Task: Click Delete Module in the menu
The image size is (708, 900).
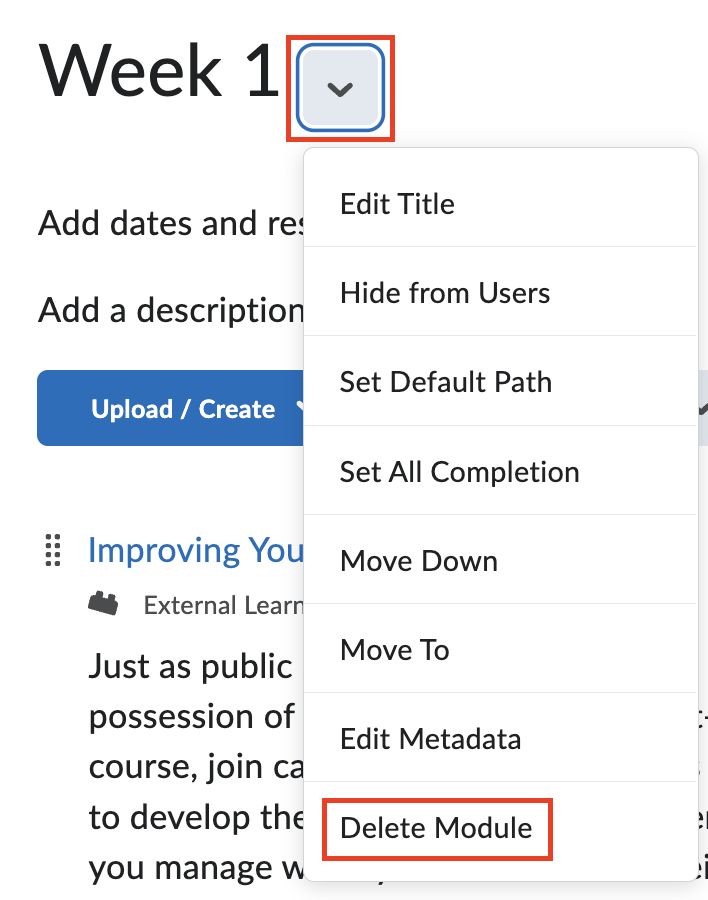Action: pos(435,829)
